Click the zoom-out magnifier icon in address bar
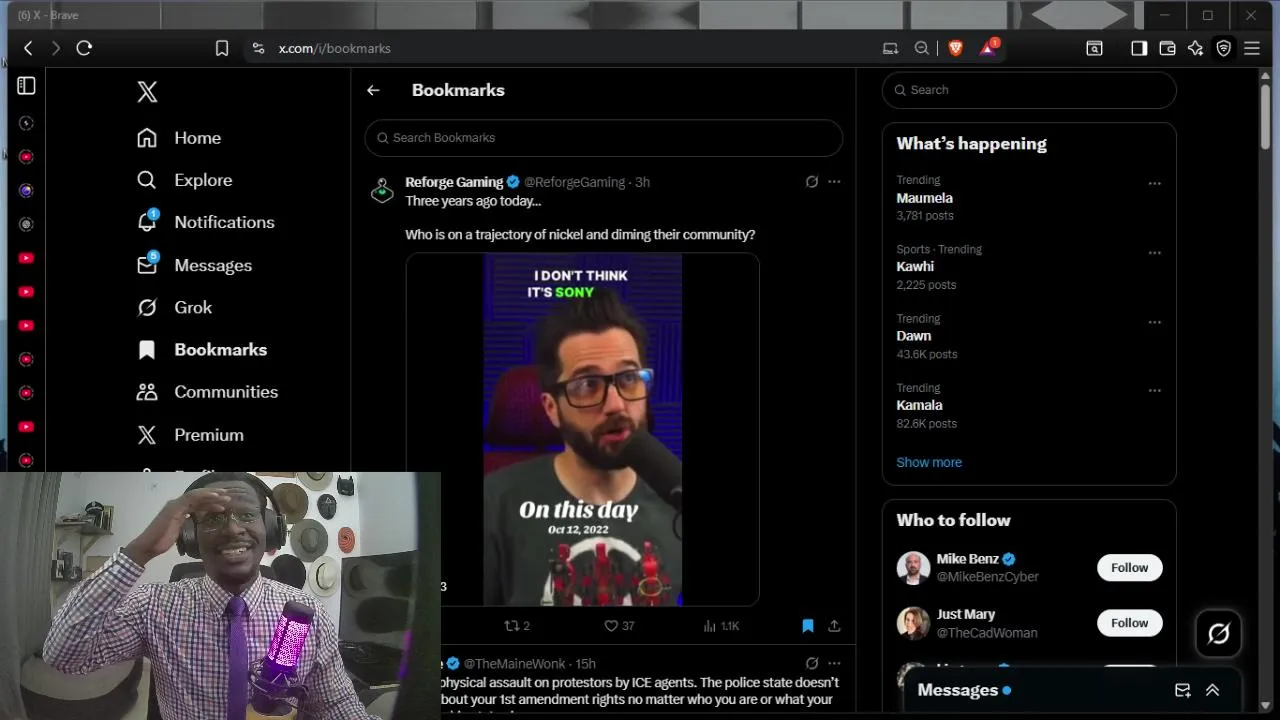1280x720 pixels. pyautogui.click(x=922, y=48)
